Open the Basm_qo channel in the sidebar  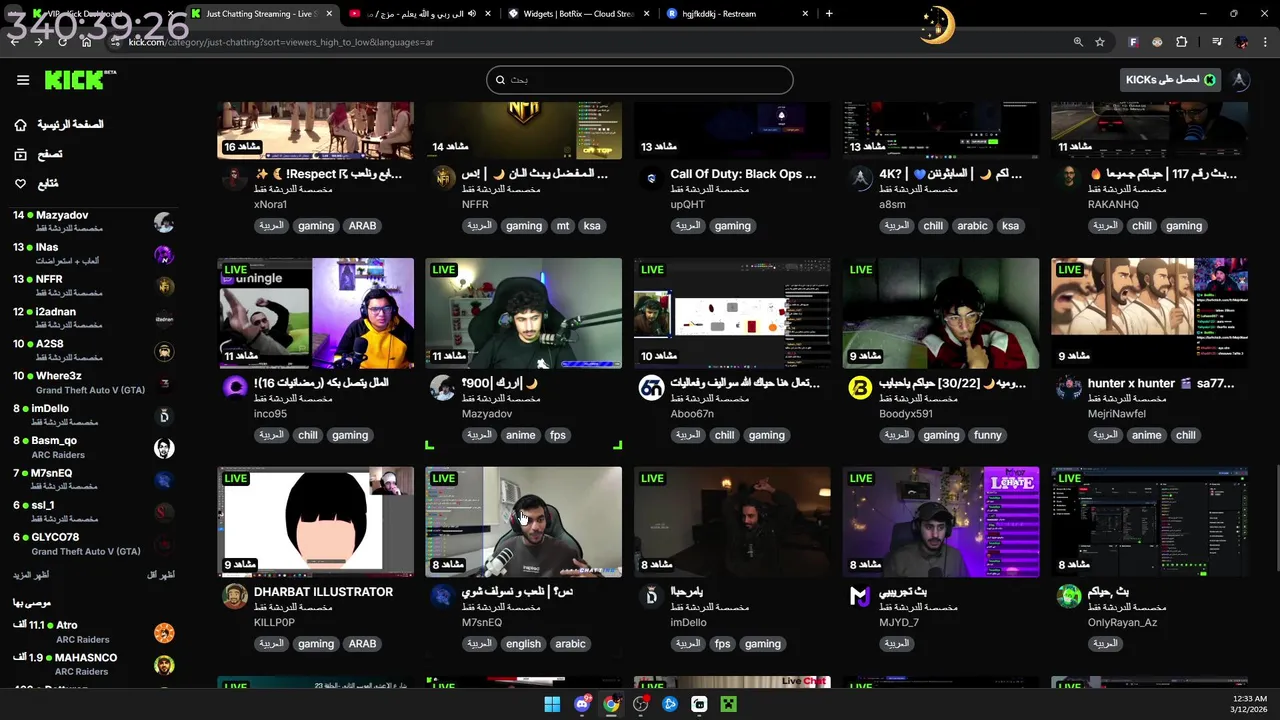point(92,447)
